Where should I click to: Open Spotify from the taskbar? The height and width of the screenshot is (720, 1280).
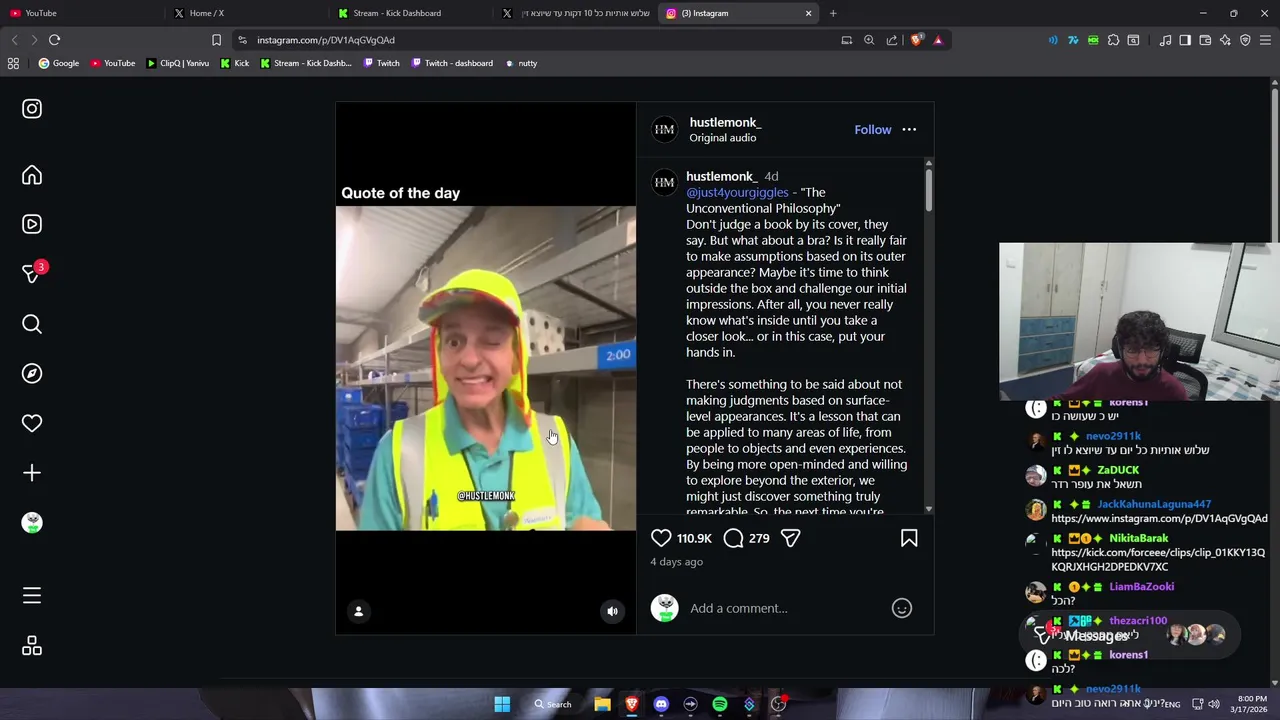click(x=720, y=704)
